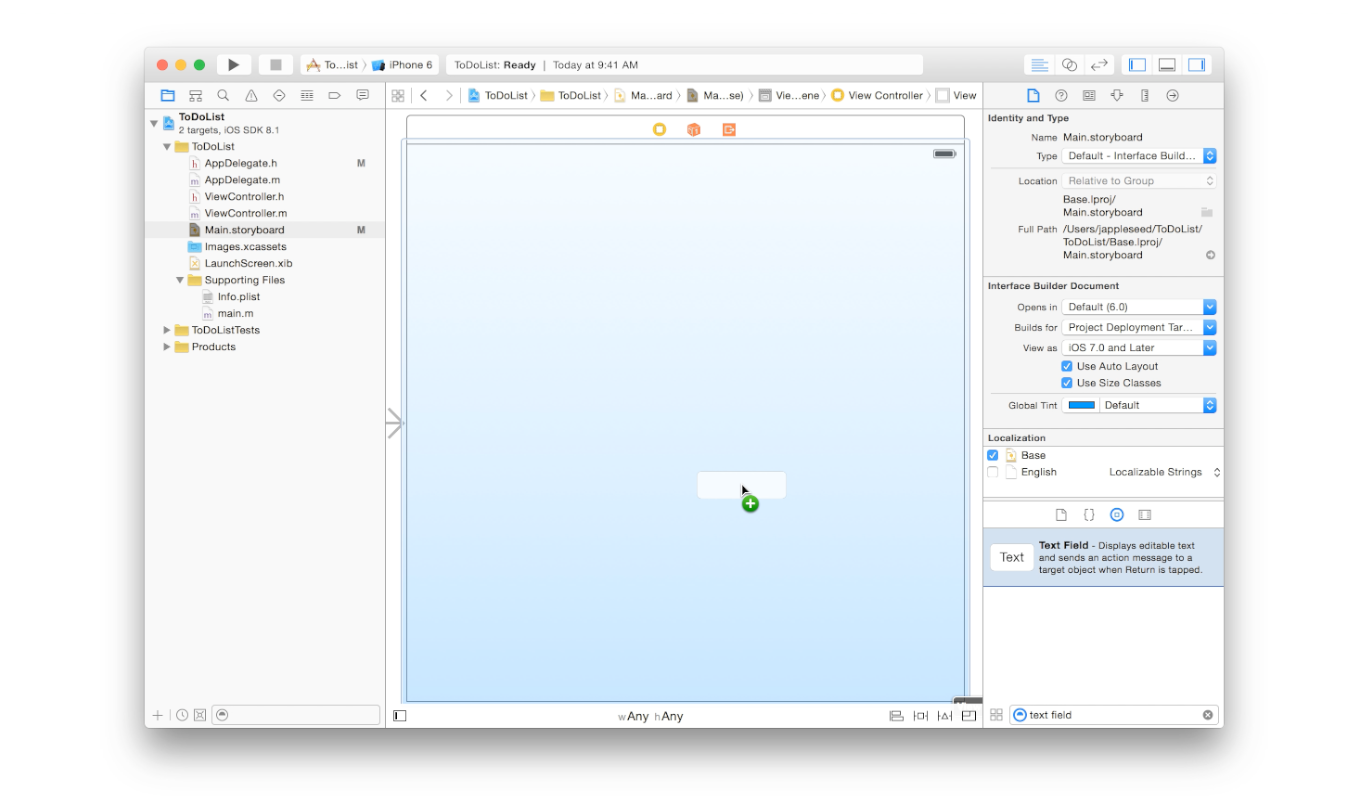Image resolution: width=1360 pixels, height=809 pixels.
Task: Click View Controller in the jump bar
Action: click(884, 96)
